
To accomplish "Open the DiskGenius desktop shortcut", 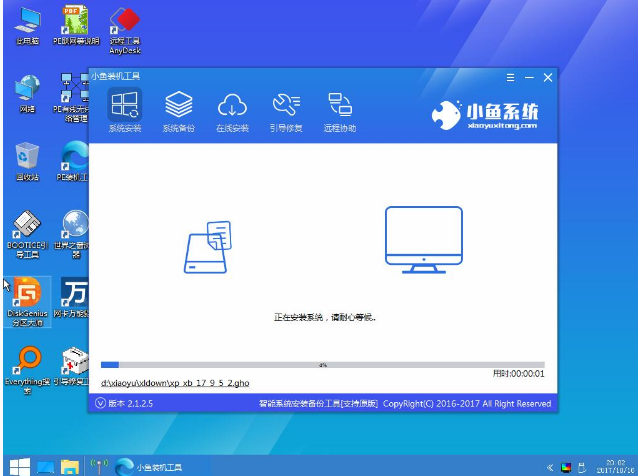I will coord(27,298).
